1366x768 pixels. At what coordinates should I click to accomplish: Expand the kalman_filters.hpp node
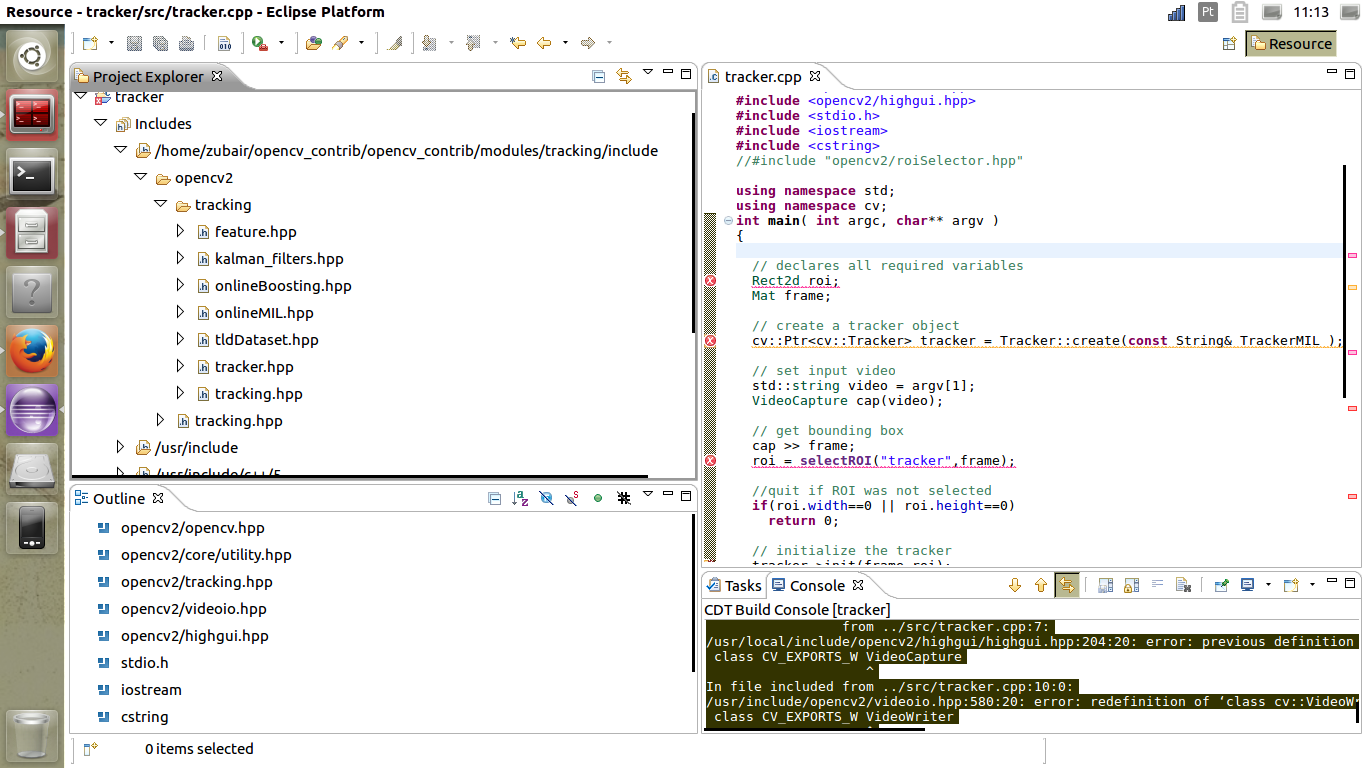[180, 258]
